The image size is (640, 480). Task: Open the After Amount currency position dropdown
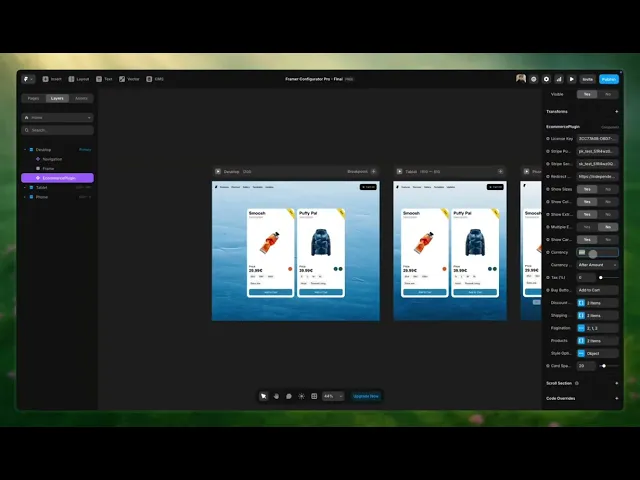[598, 265]
